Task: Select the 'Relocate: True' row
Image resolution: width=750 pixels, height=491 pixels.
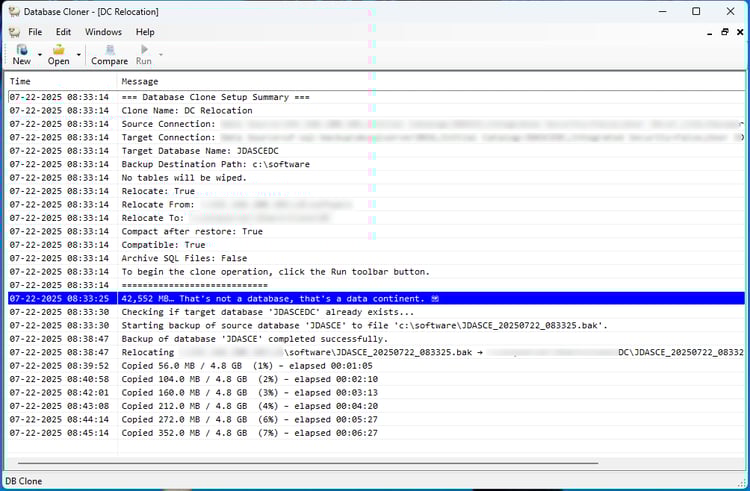Action: pyautogui.click(x=376, y=191)
